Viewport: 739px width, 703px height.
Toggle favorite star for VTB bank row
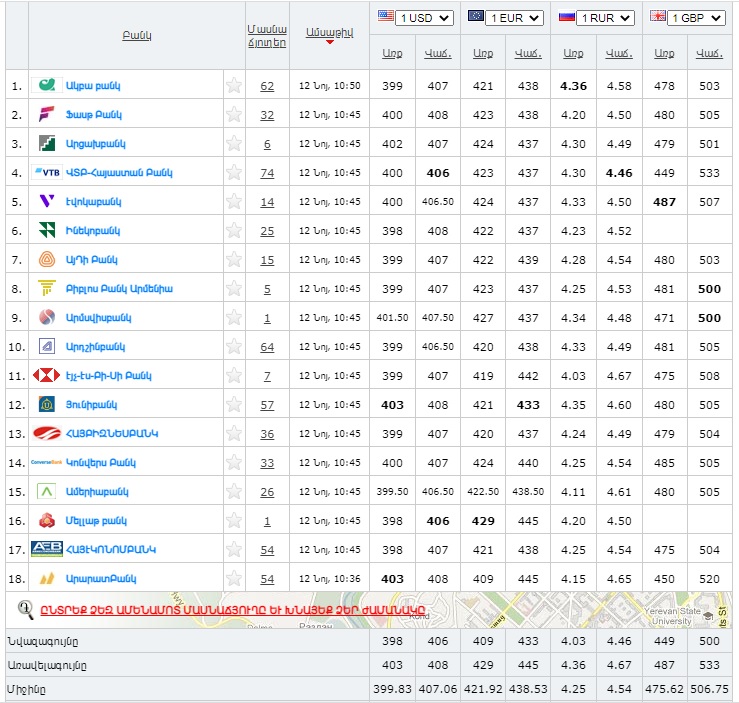pos(233,173)
